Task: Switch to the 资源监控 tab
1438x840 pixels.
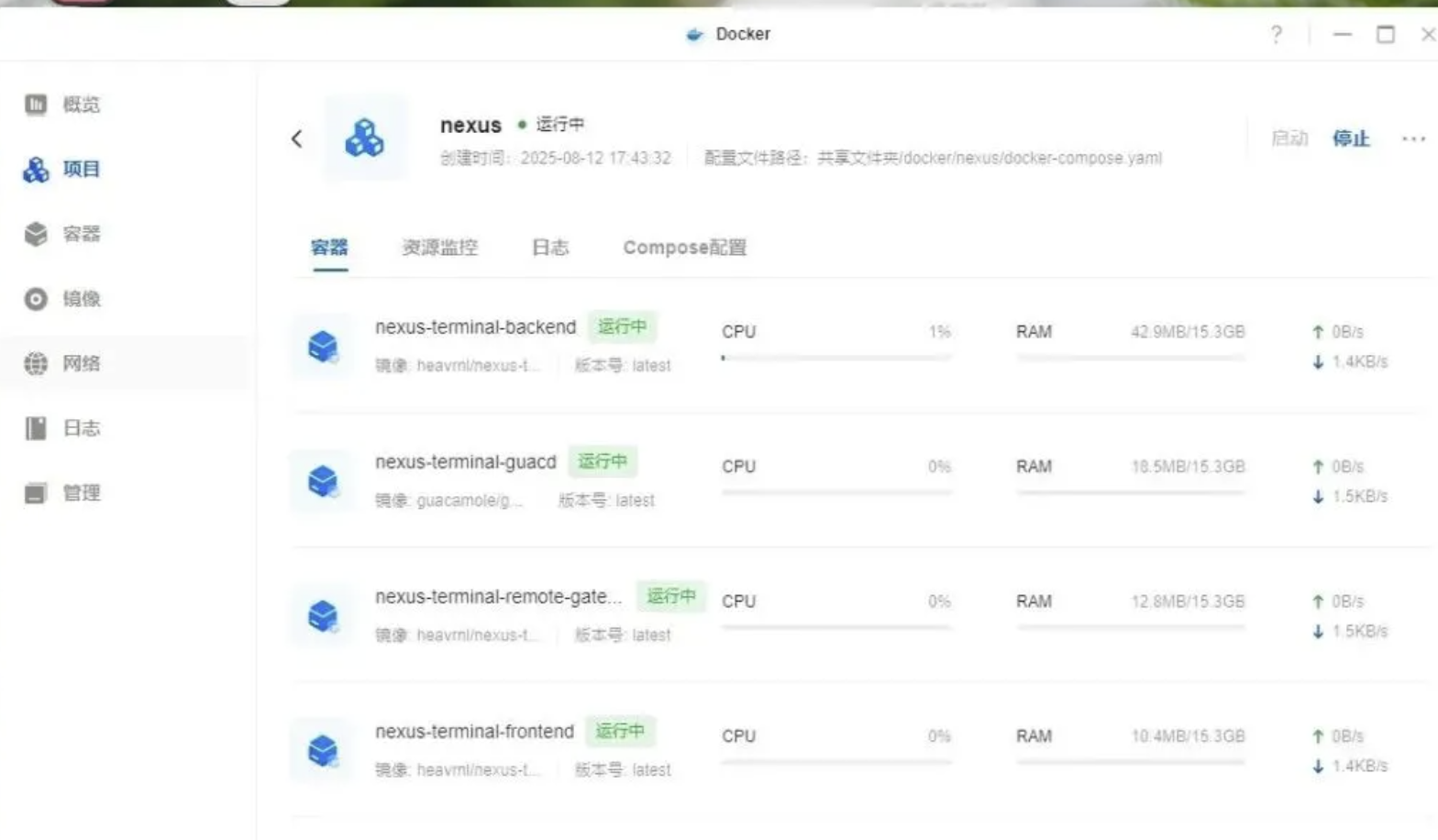Action: tap(439, 248)
